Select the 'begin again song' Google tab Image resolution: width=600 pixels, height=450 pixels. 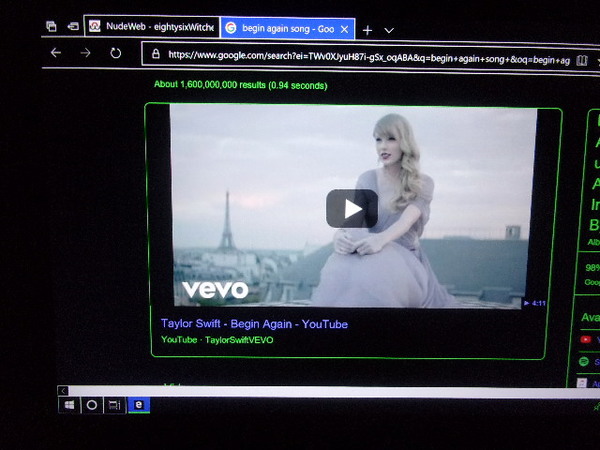pyautogui.click(x=280, y=29)
